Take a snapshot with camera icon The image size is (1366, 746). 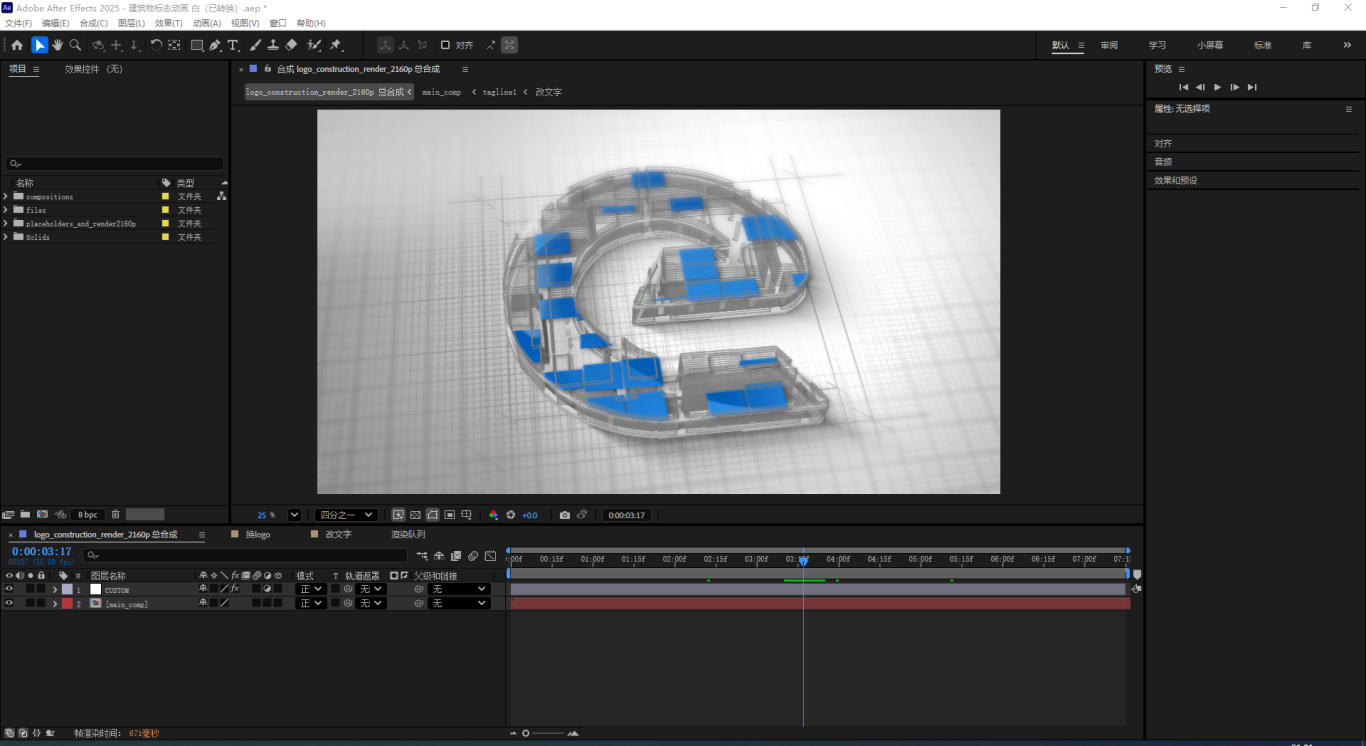click(x=565, y=515)
